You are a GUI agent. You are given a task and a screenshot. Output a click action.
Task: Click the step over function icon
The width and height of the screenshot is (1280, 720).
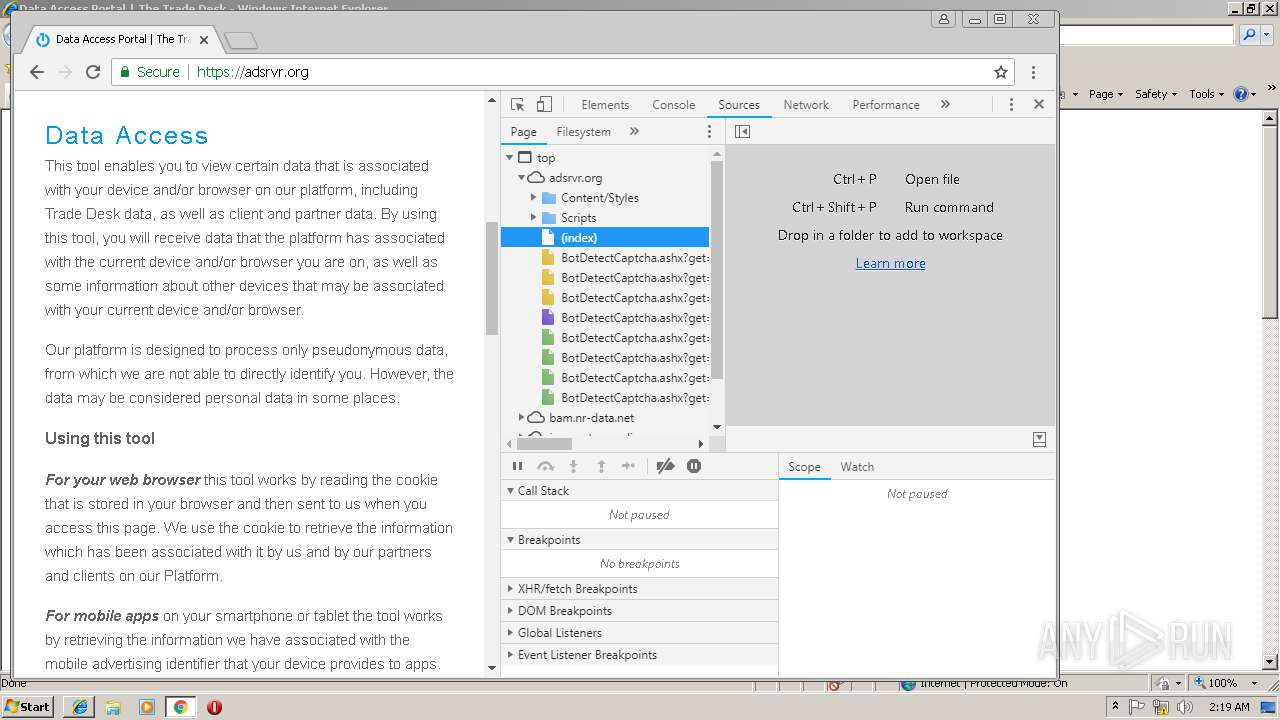(x=545, y=466)
